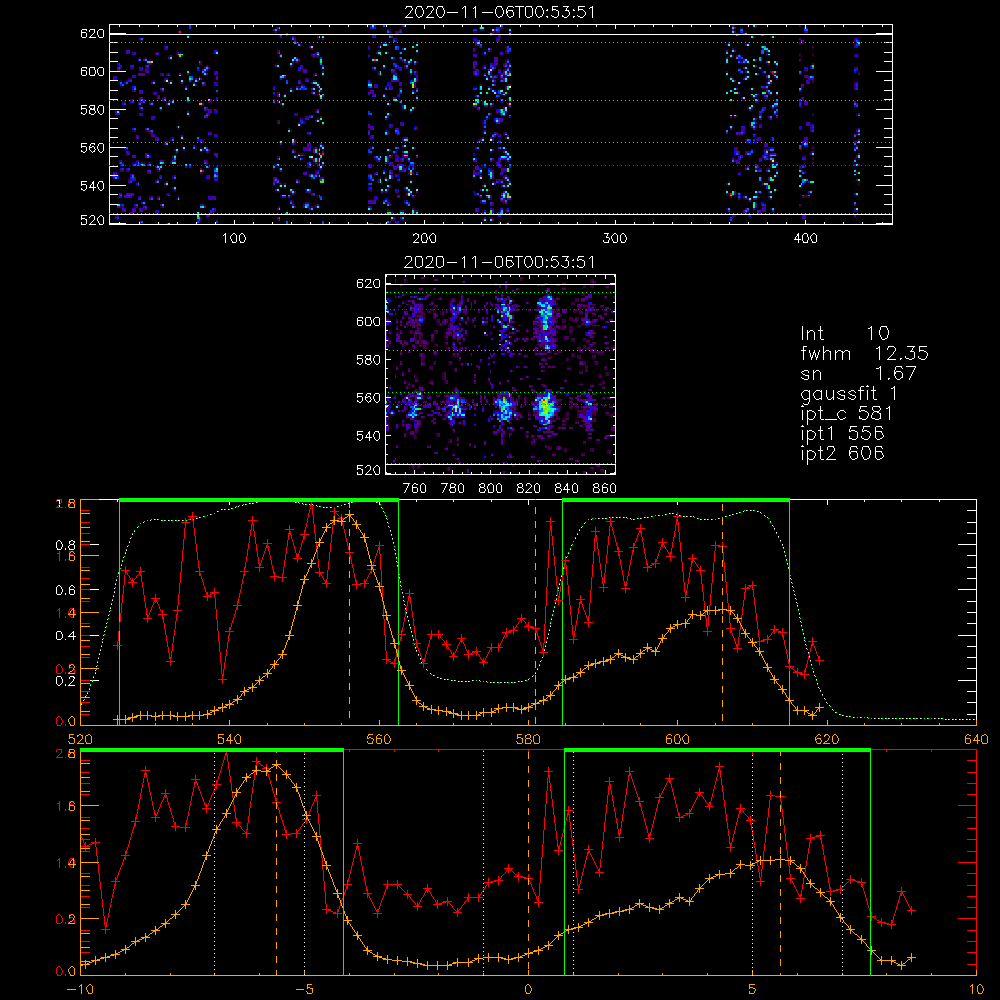Click the "0" x-axis label of the bottom plot
The height and width of the screenshot is (1000, 1000).
(x=528, y=990)
